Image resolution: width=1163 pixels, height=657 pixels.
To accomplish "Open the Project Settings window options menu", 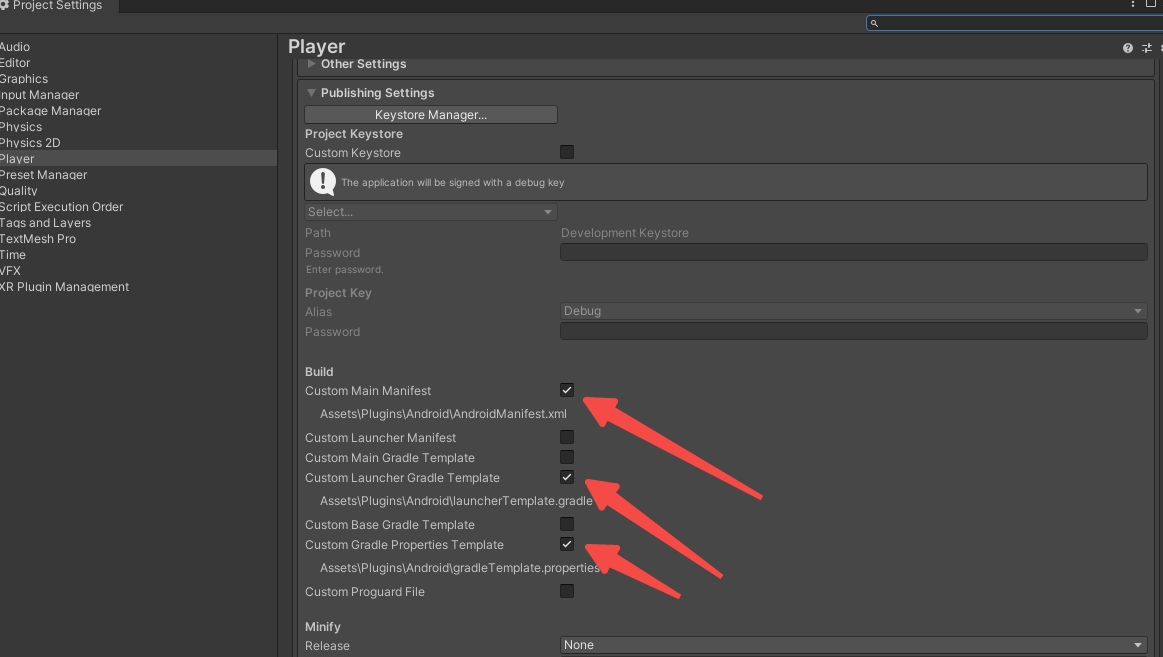I will click(x=1133, y=4).
